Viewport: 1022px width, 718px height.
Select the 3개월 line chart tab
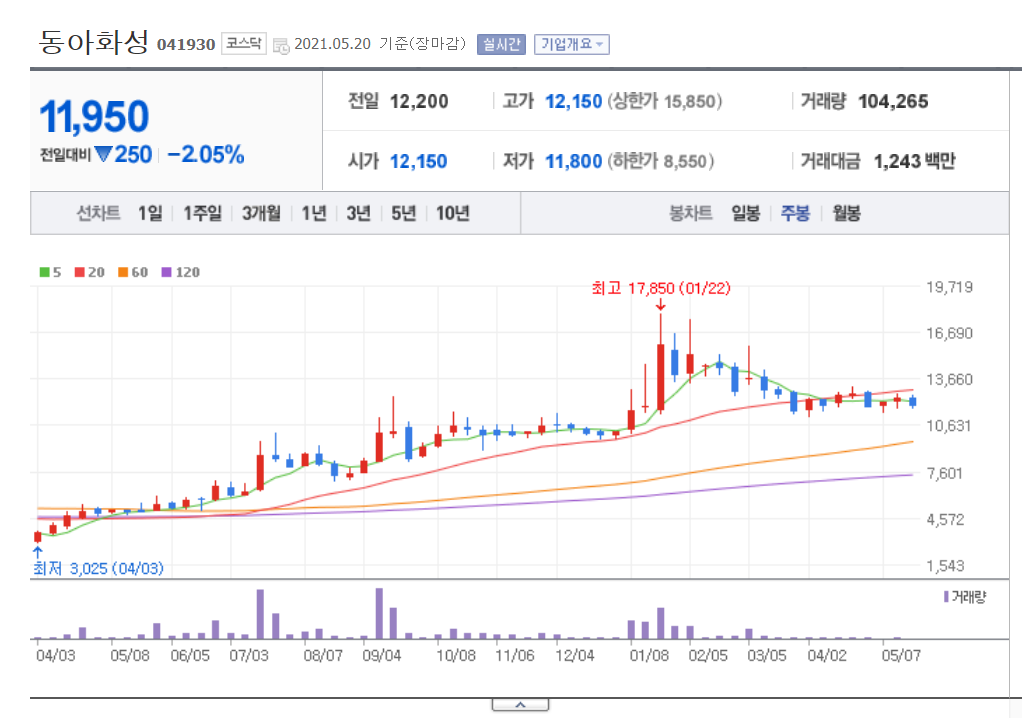(261, 213)
